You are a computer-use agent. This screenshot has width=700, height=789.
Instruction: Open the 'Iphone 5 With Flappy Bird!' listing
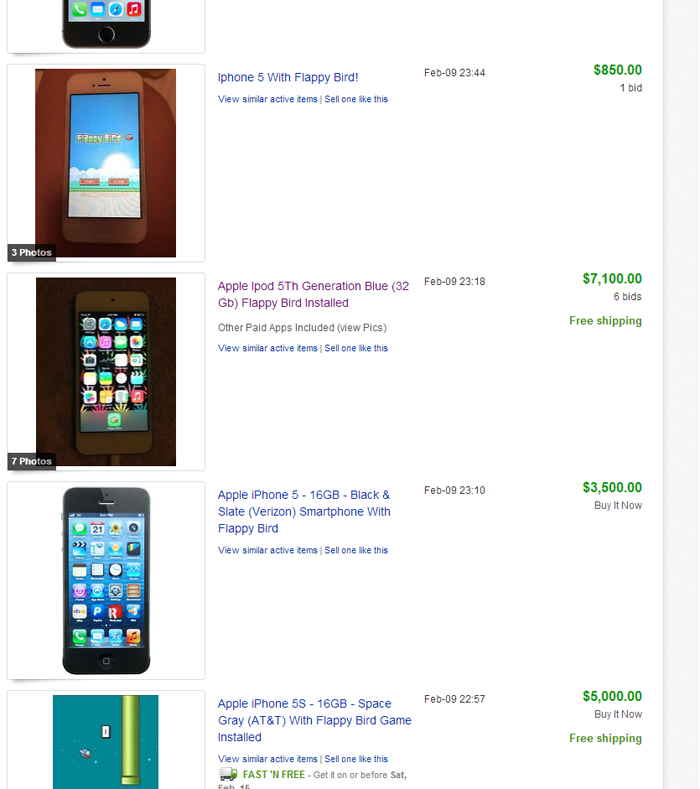pyautogui.click(x=287, y=77)
